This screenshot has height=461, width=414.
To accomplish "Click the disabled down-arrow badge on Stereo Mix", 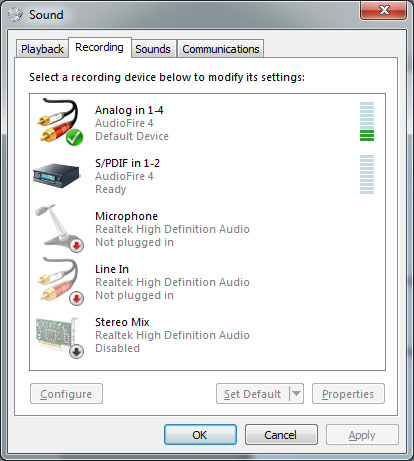I will 77,351.
